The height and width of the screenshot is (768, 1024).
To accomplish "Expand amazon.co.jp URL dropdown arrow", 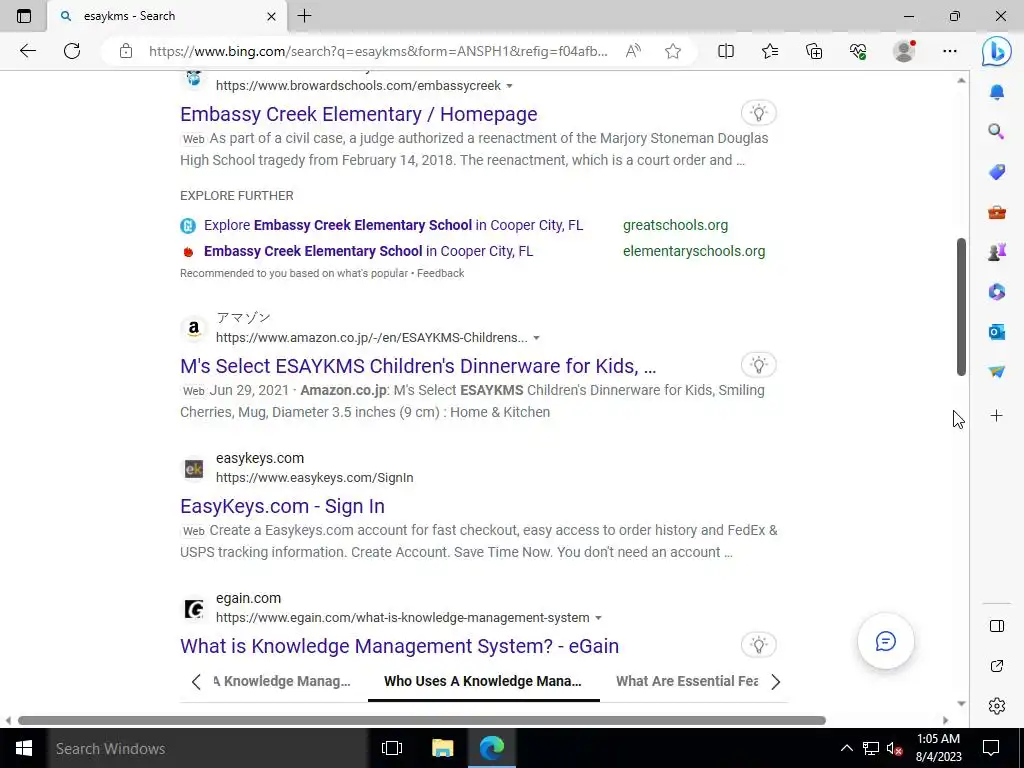I will point(536,338).
